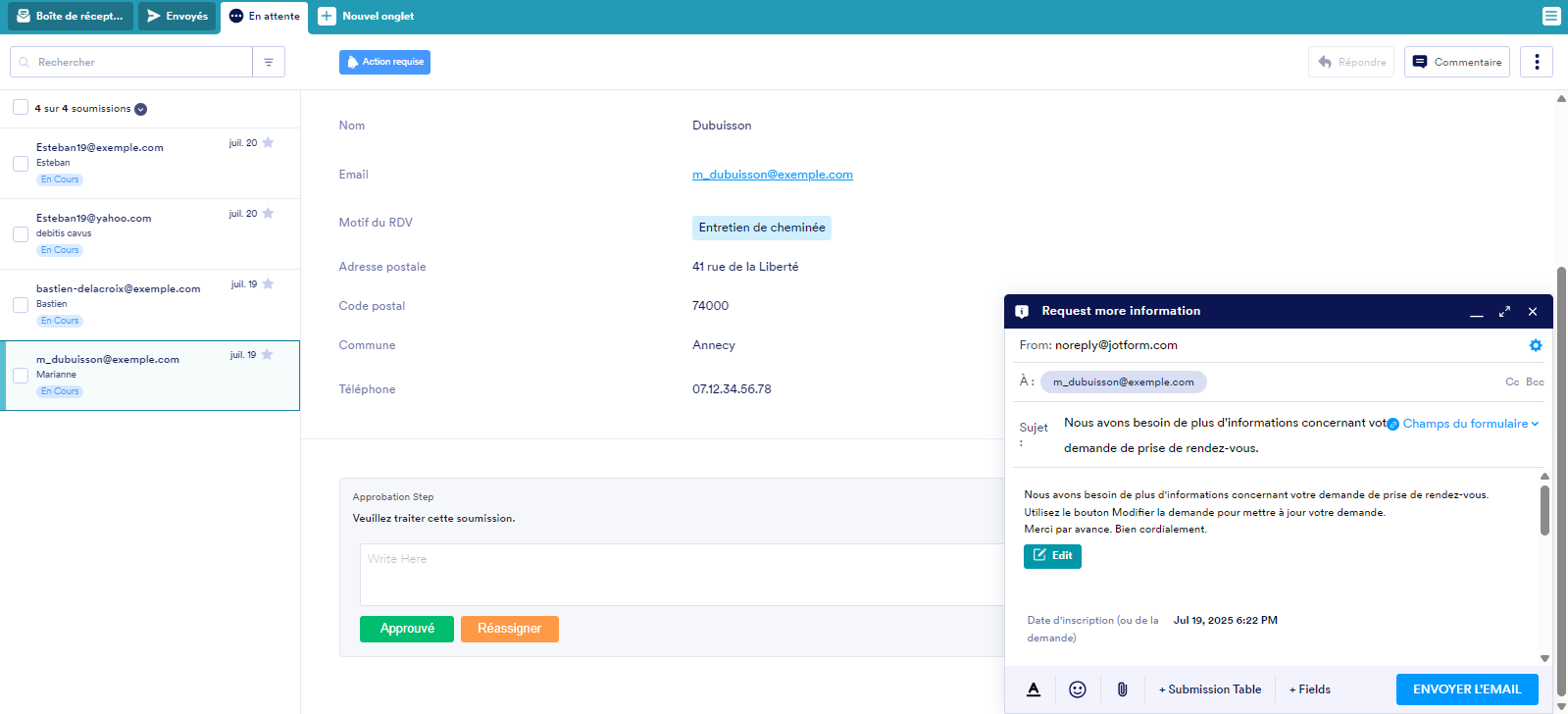Open email sender settings gear
1568x714 pixels.
click(x=1535, y=345)
